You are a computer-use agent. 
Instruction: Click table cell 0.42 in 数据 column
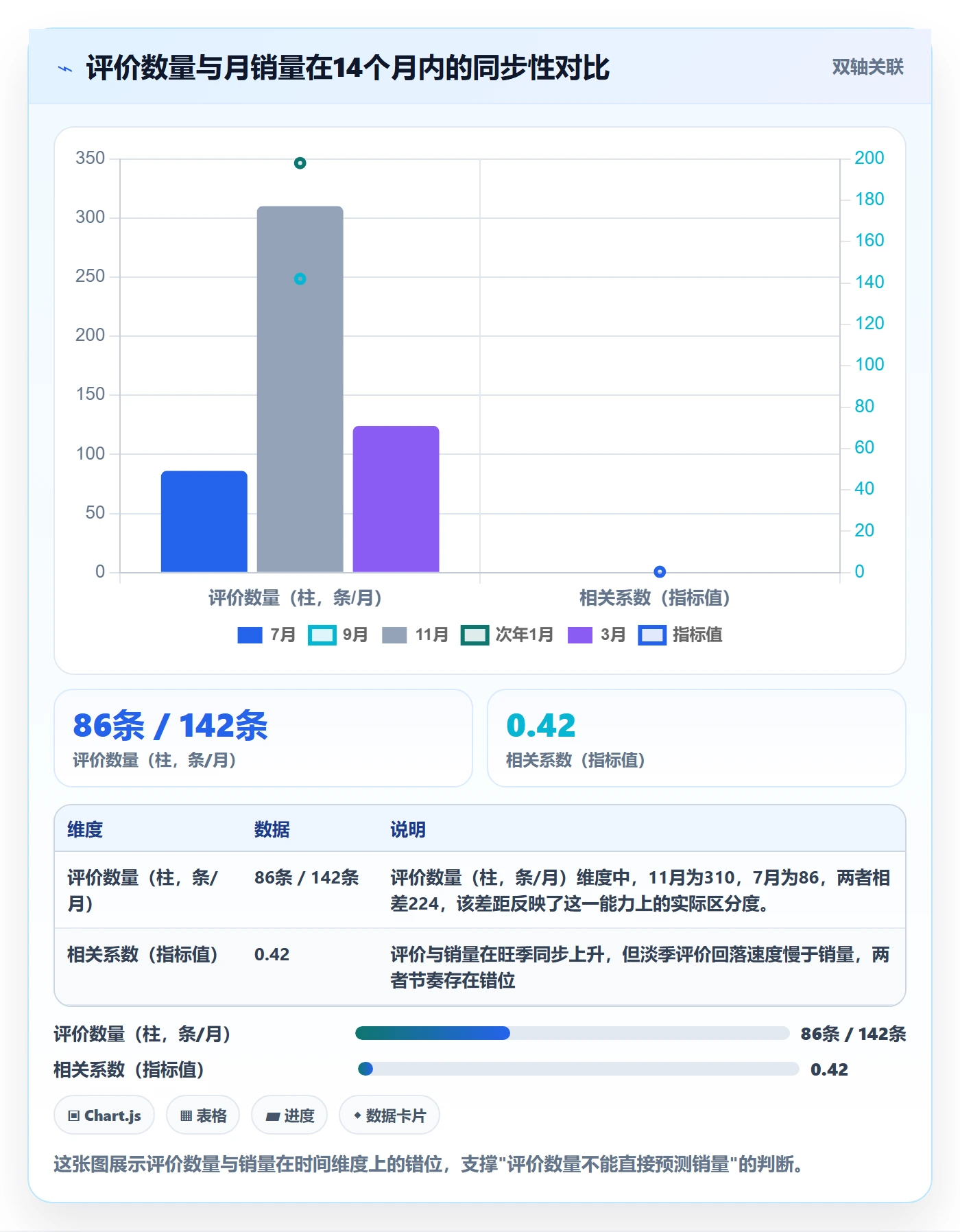coord(272,954)
